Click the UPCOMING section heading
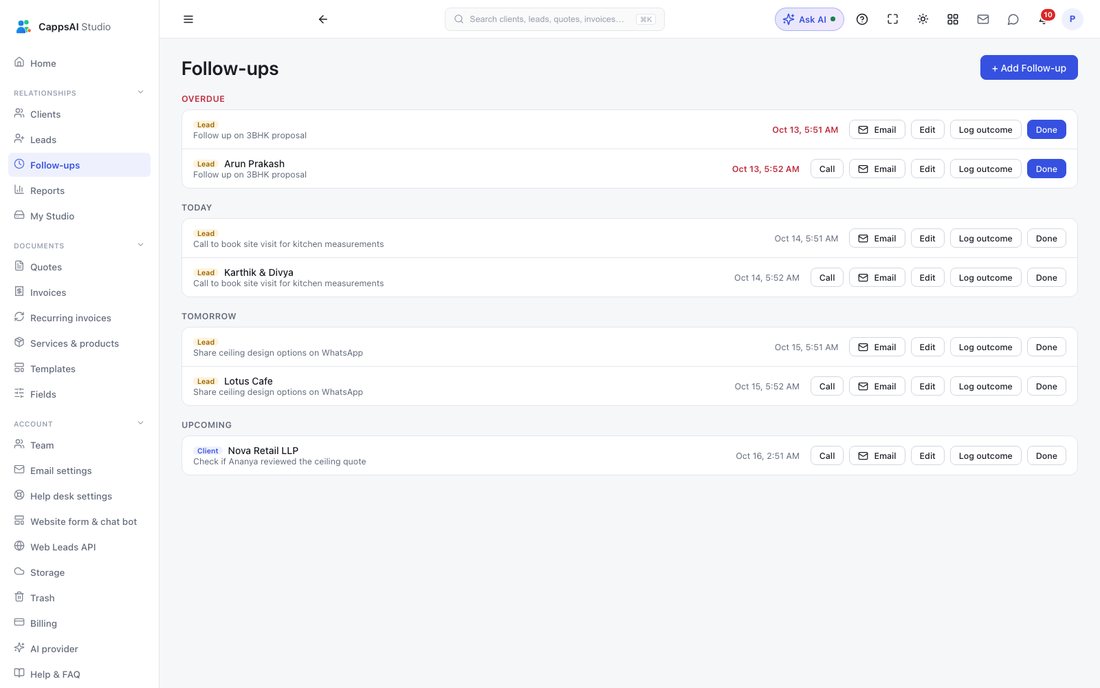The width and height of the screenshot is (1100, 688). (206, 425)
